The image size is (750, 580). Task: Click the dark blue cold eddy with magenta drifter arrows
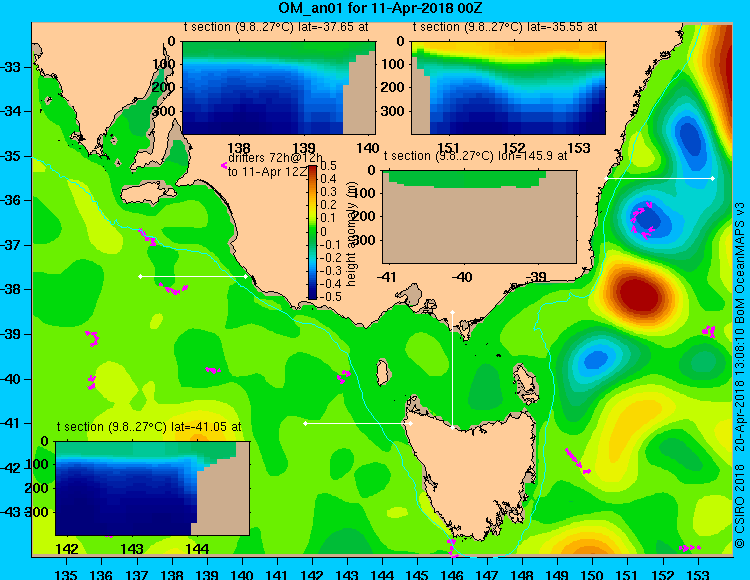click(x=648, y=219)
